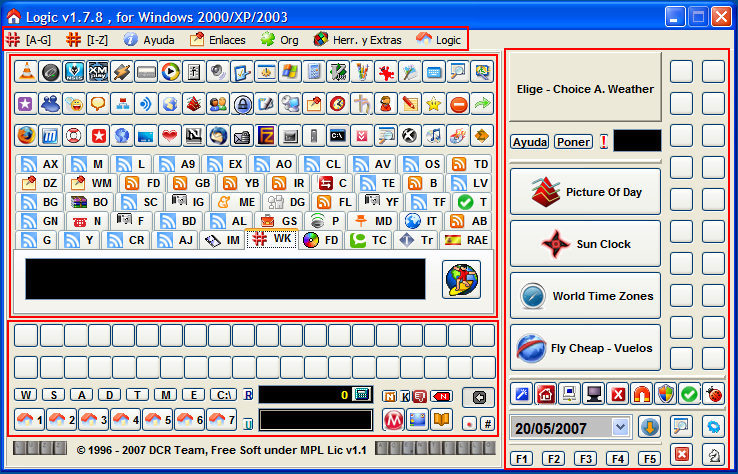Screen dimensions: 738x474
Task: Open the Windows Media Player icon
Action: pyautogui.click(x=170, y=72)
